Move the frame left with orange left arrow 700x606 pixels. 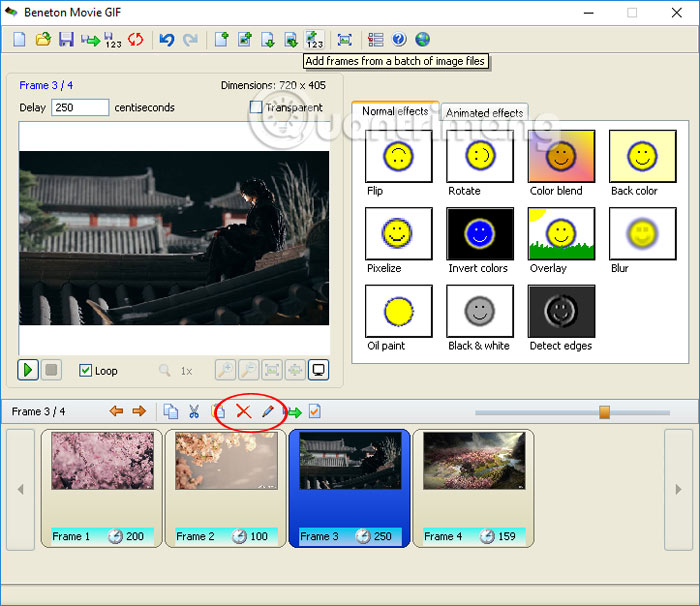[117, 411]
